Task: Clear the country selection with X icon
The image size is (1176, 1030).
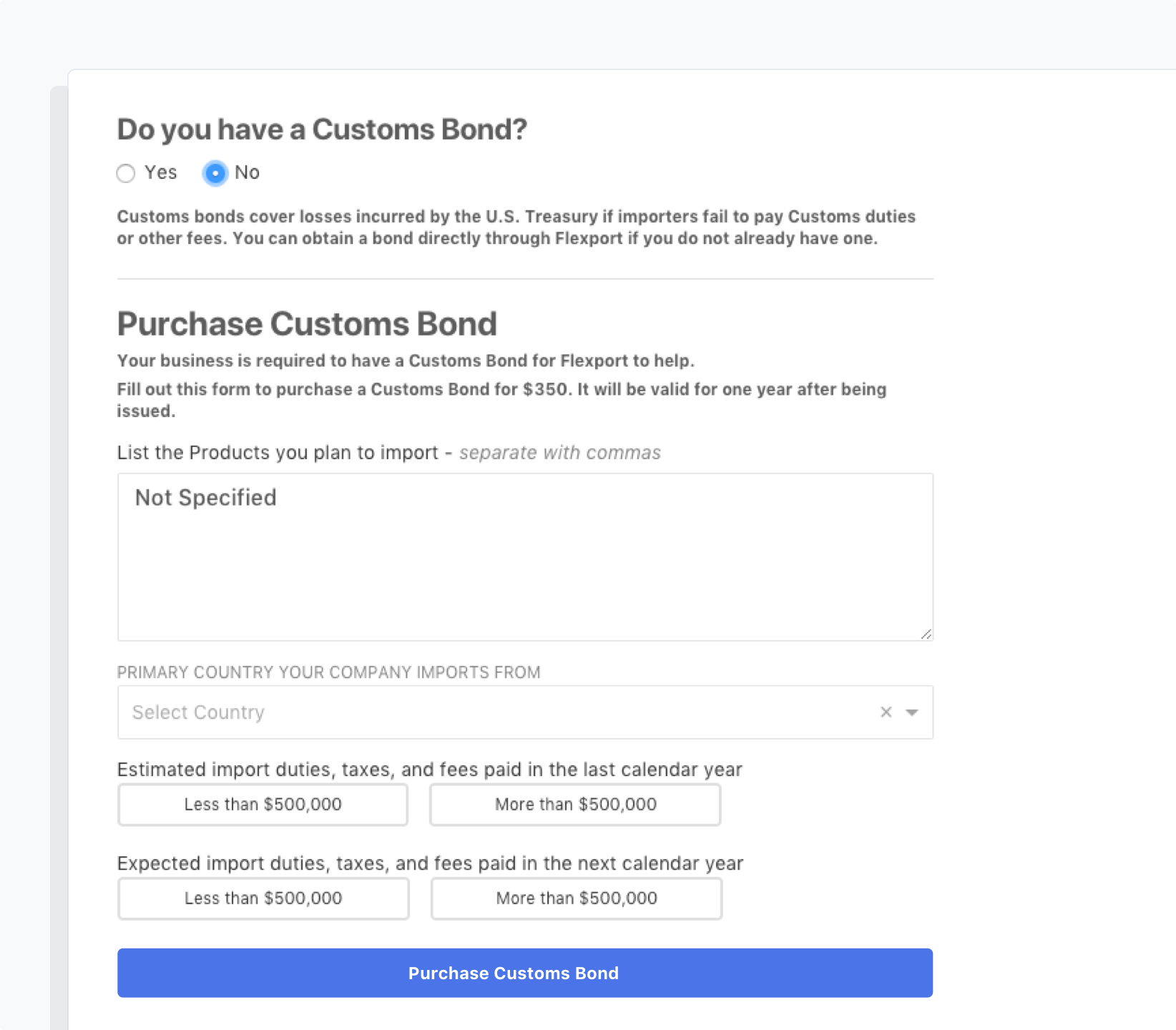Action: coord(886,712)
